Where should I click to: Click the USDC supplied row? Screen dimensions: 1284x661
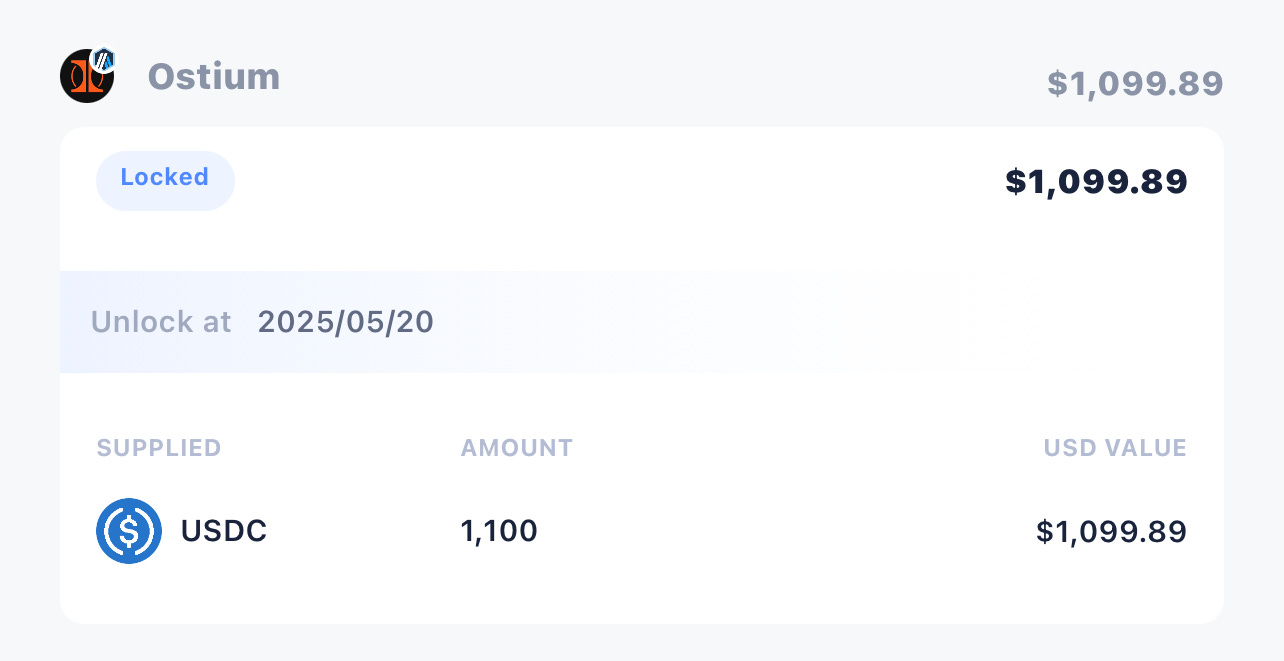click(641, 531)
